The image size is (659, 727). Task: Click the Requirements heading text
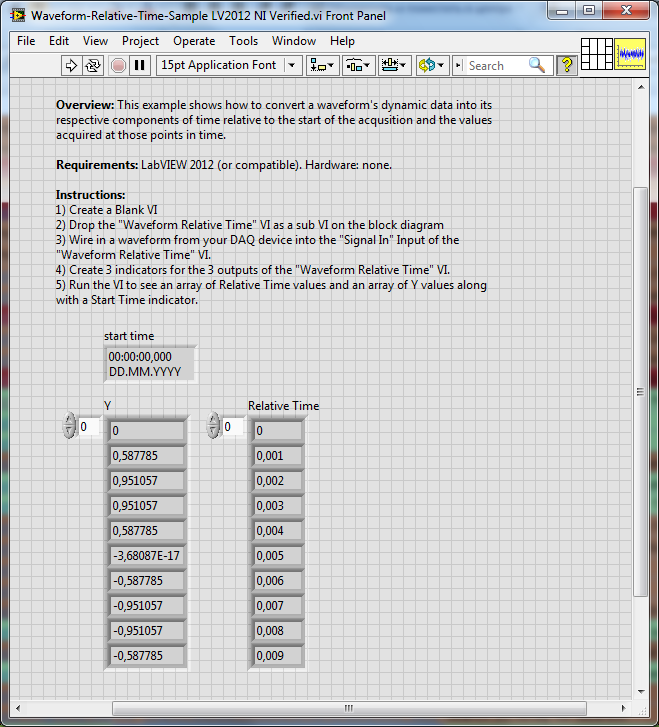point(97,165)
